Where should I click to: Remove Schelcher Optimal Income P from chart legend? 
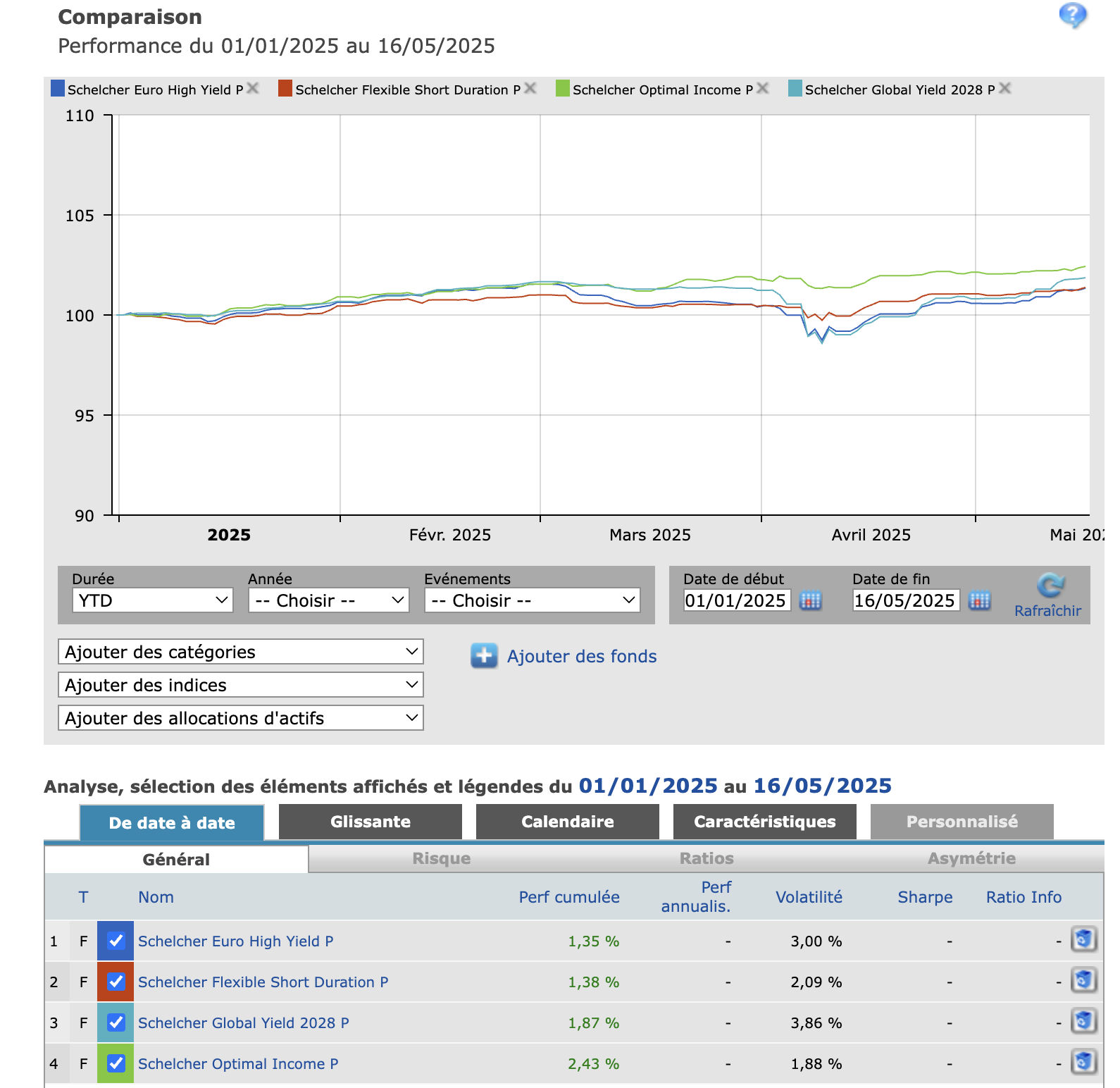[762, 88]
